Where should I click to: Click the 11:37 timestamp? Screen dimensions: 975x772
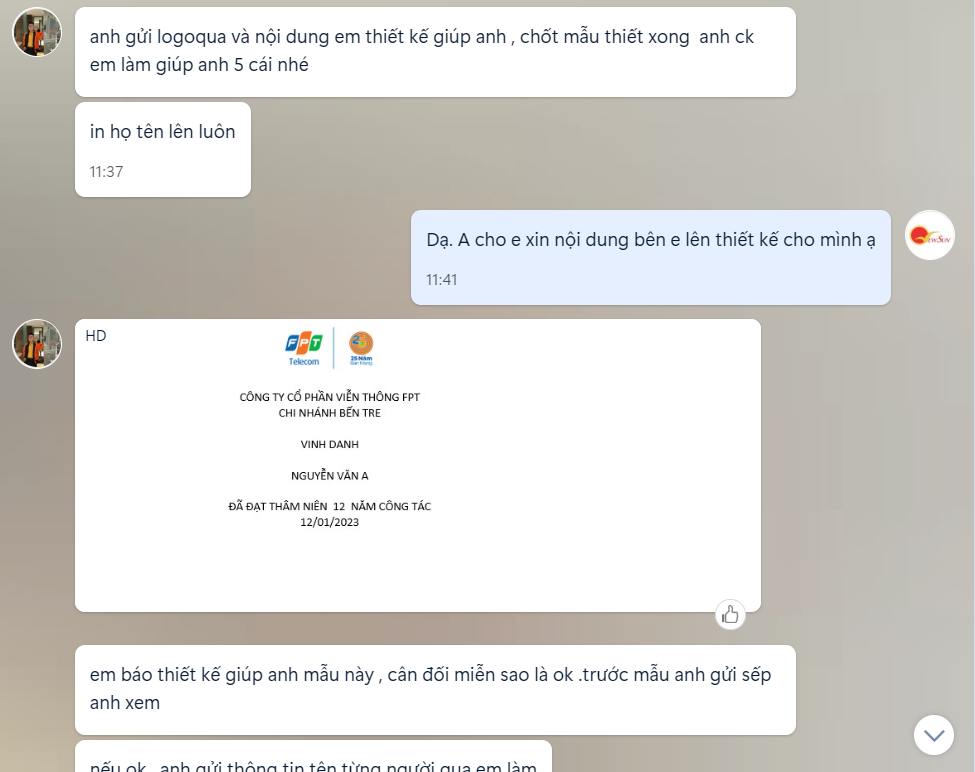(x=106, y=172)
